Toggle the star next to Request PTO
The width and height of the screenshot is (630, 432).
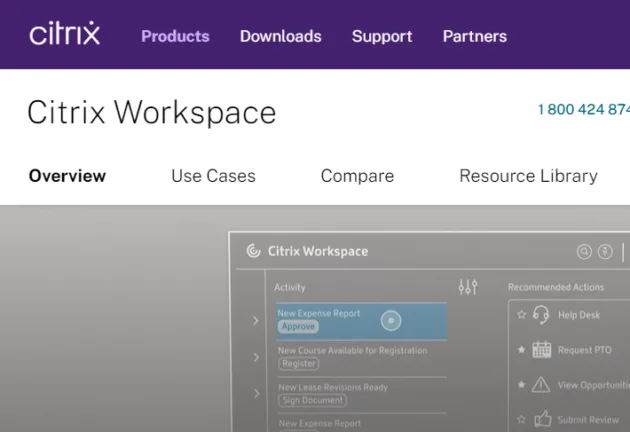(x=522, y=350)
